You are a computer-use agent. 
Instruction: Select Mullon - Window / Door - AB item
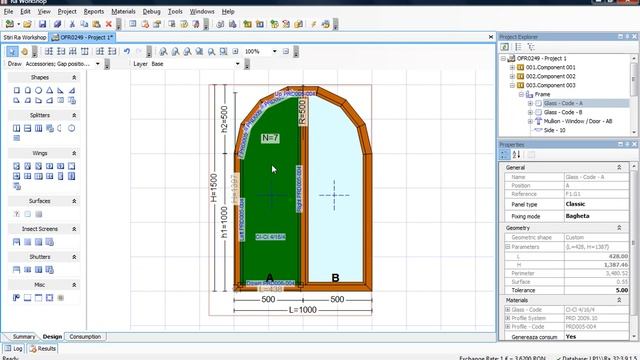[578, 121]
